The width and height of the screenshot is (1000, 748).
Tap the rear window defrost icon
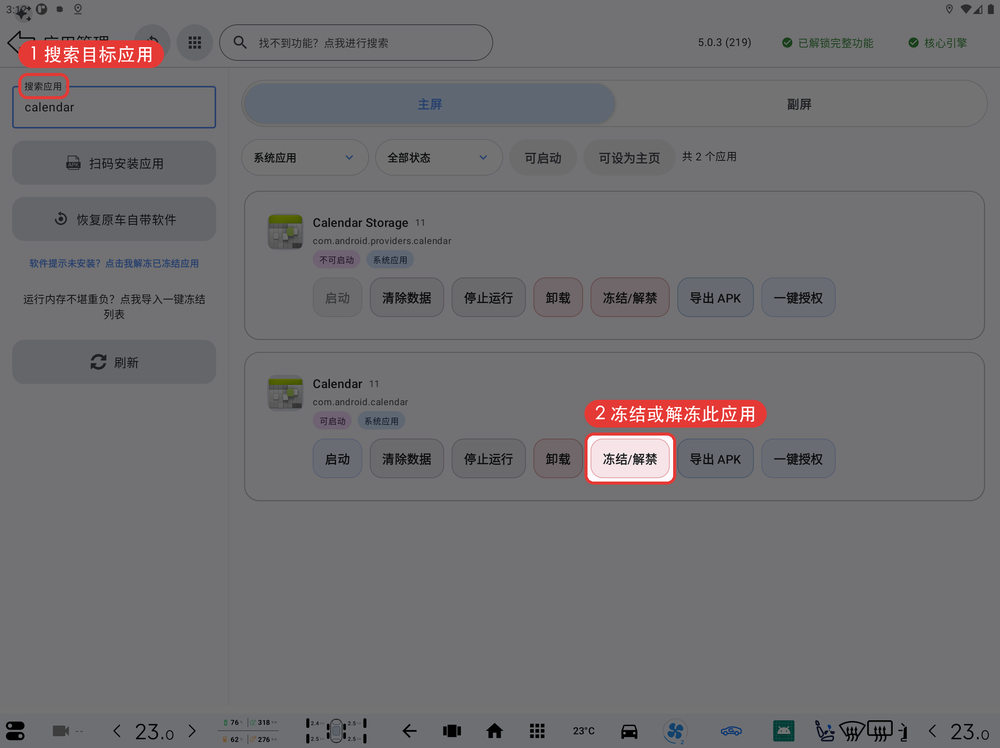point(879,731)
